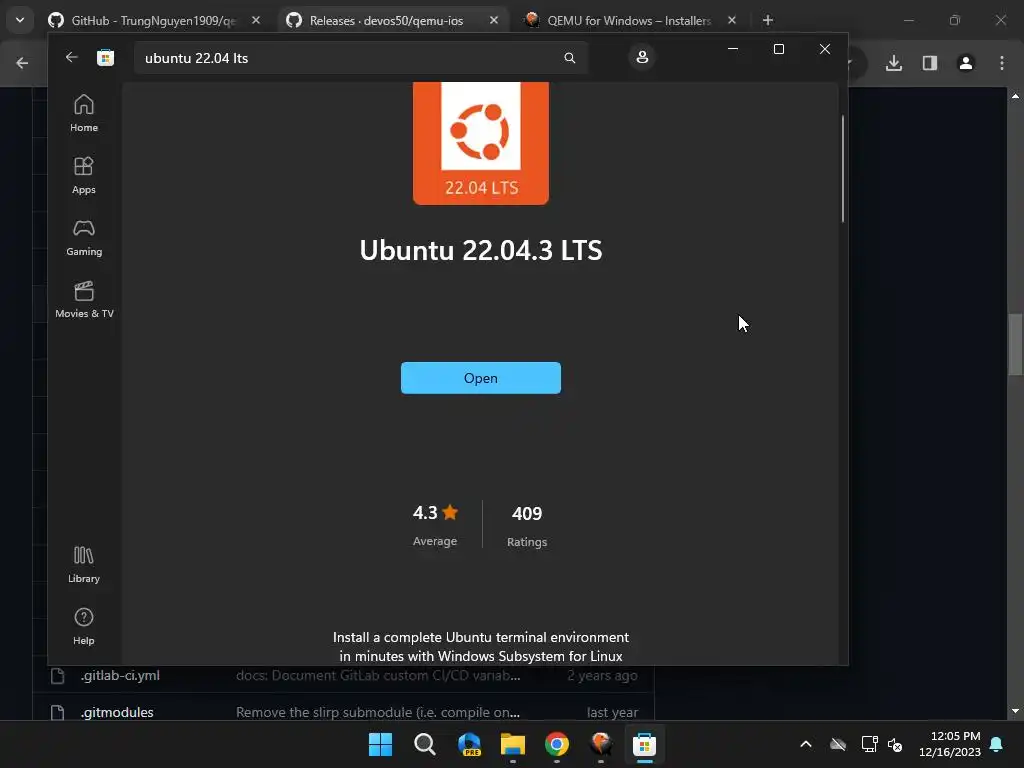Viewport: 1024px width, 768px height.
Task: Open File Explorer from the taskbar
Action: pyautogui.click(x=513, y=744)
